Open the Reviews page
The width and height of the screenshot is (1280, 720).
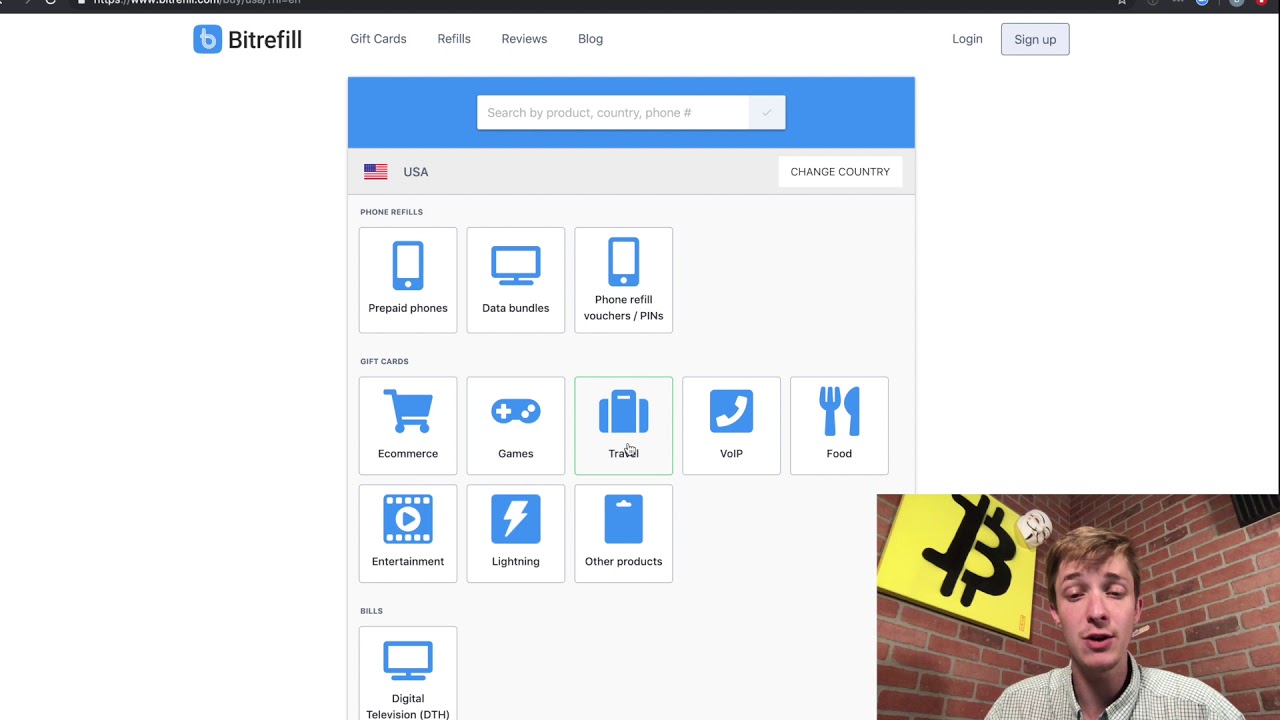click(x=524, y=39)
